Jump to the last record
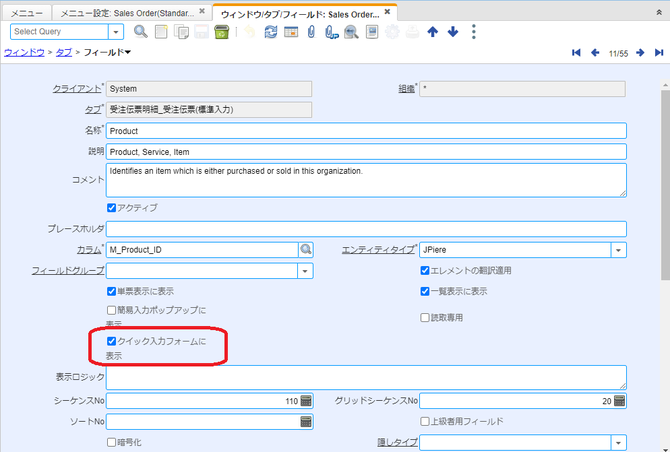The height and width of the screenshot is (452, 670). [659, 53]
